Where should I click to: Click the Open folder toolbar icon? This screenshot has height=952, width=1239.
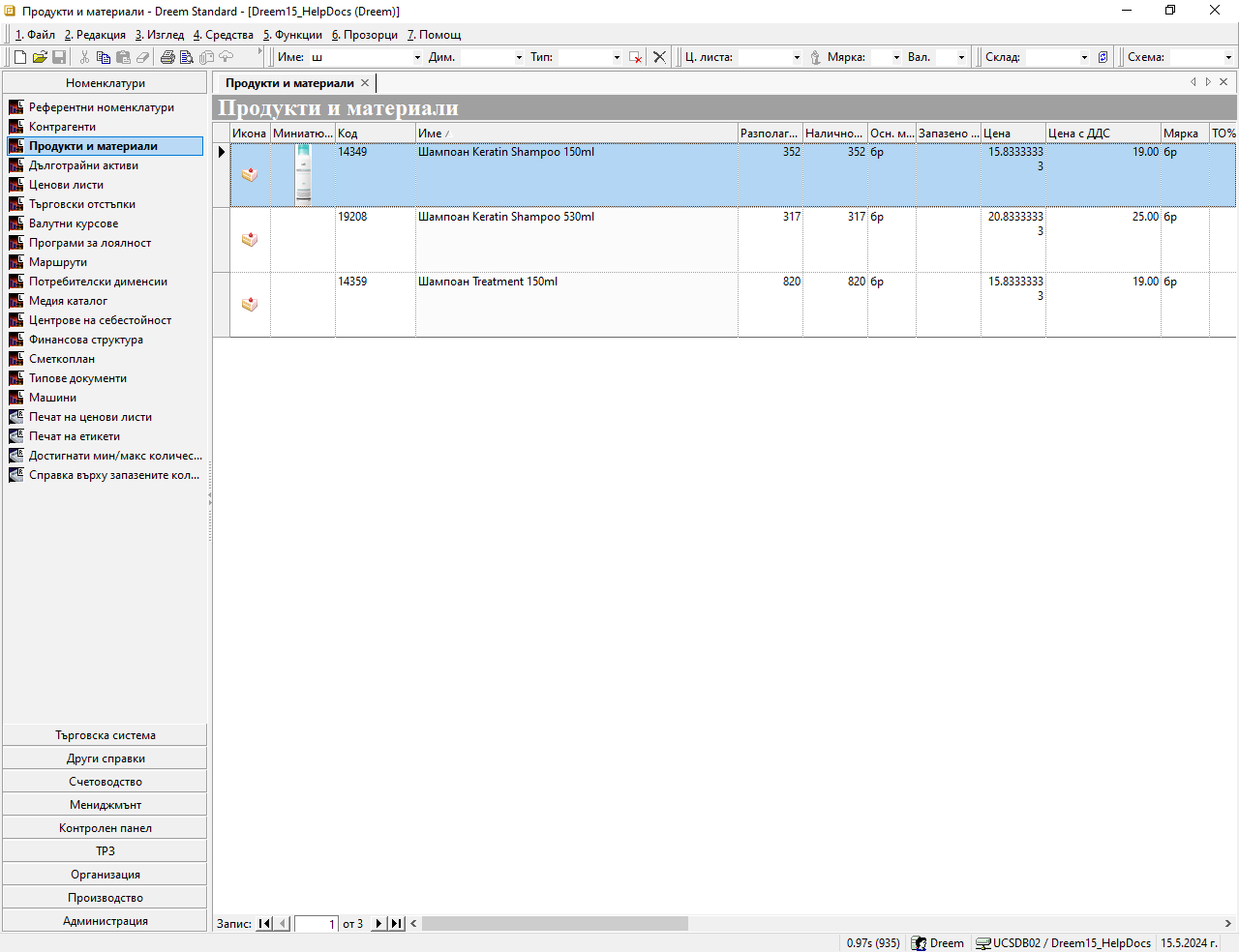pos(40,57)
